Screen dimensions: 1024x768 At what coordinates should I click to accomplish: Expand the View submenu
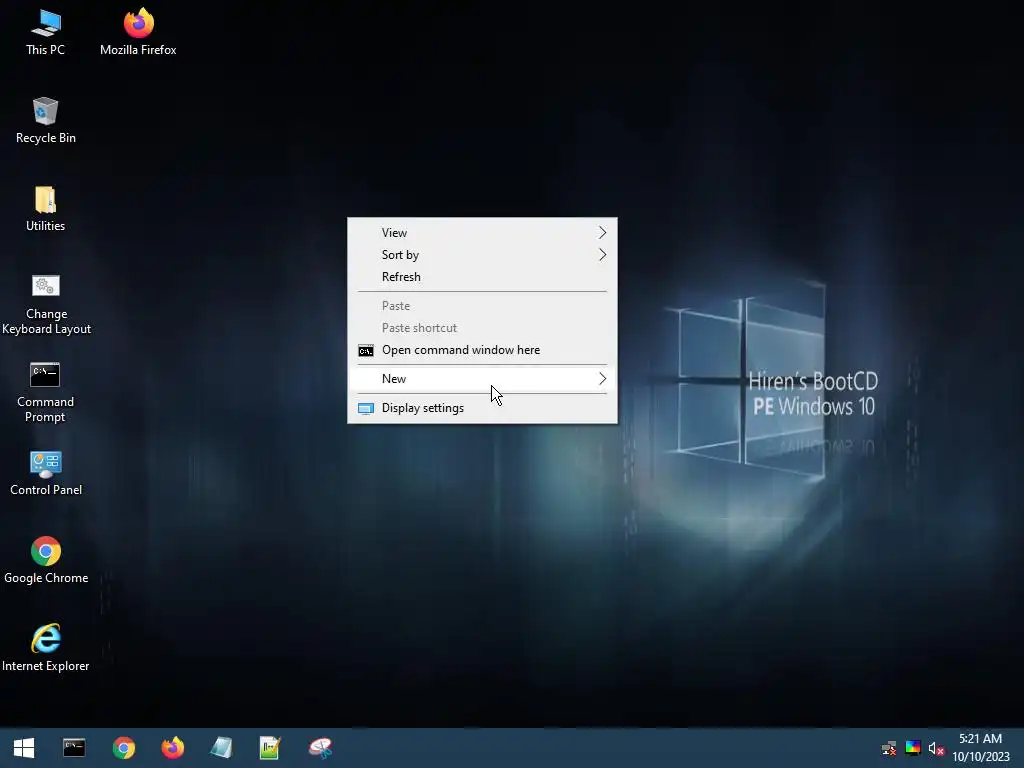pyautogui.click(x=482, y=232)
